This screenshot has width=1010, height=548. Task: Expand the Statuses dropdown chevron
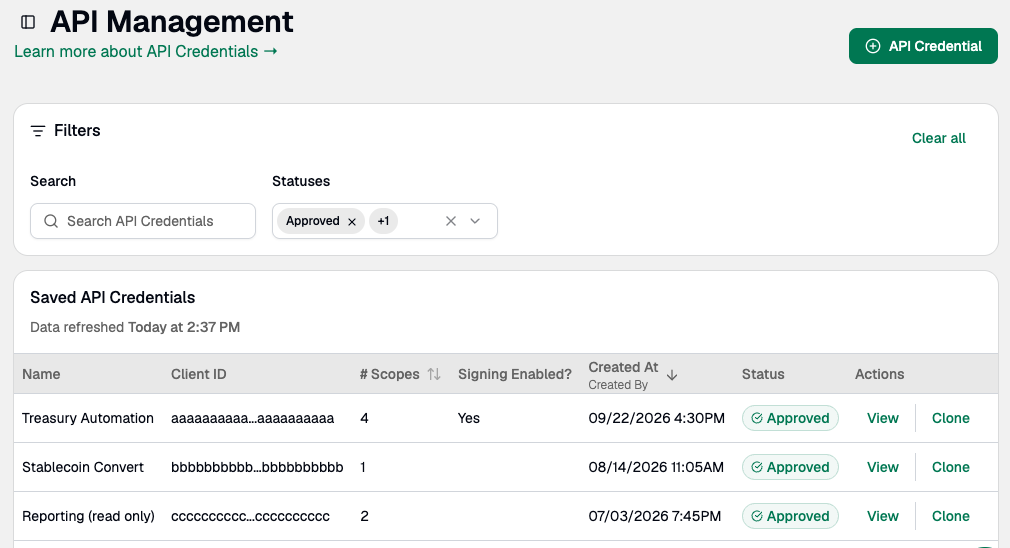(475, 221)
